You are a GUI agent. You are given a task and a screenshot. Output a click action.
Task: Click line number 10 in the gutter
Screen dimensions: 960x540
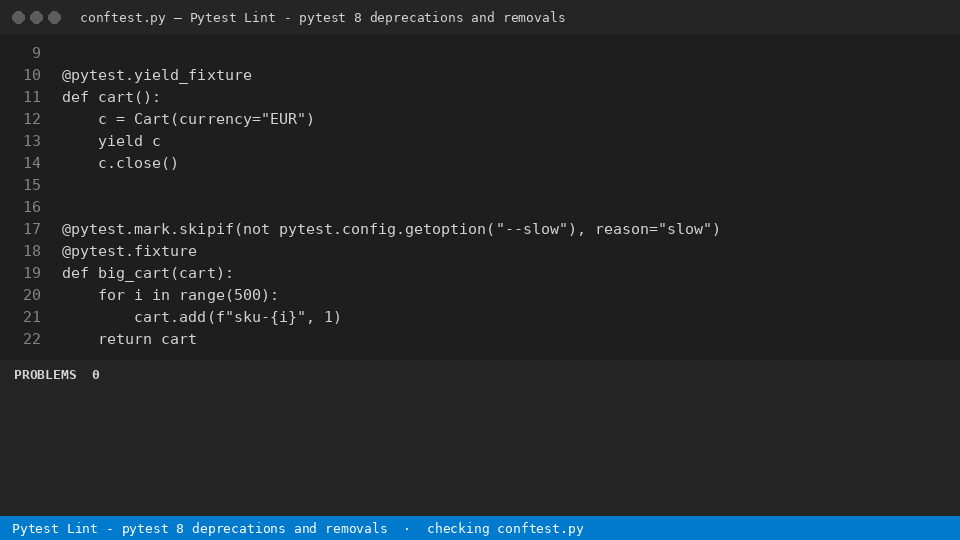click(x=32, y=75)
